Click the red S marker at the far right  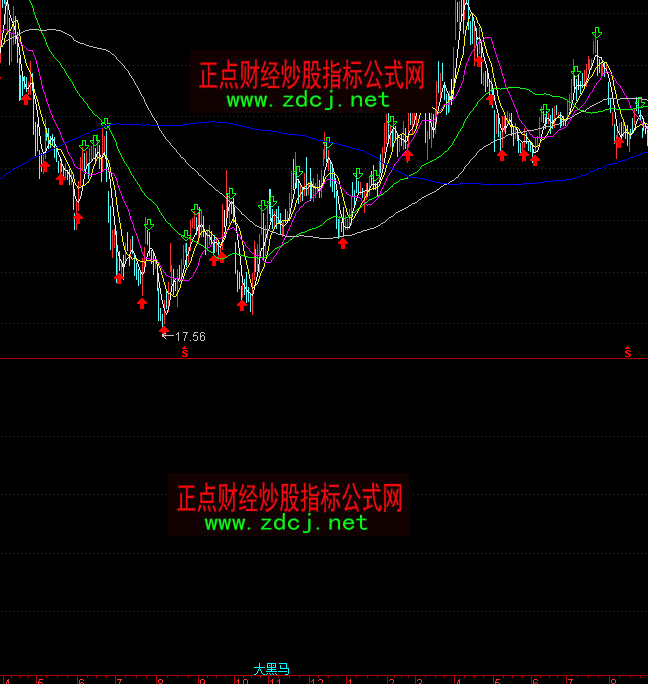click(x=628, y=352)
